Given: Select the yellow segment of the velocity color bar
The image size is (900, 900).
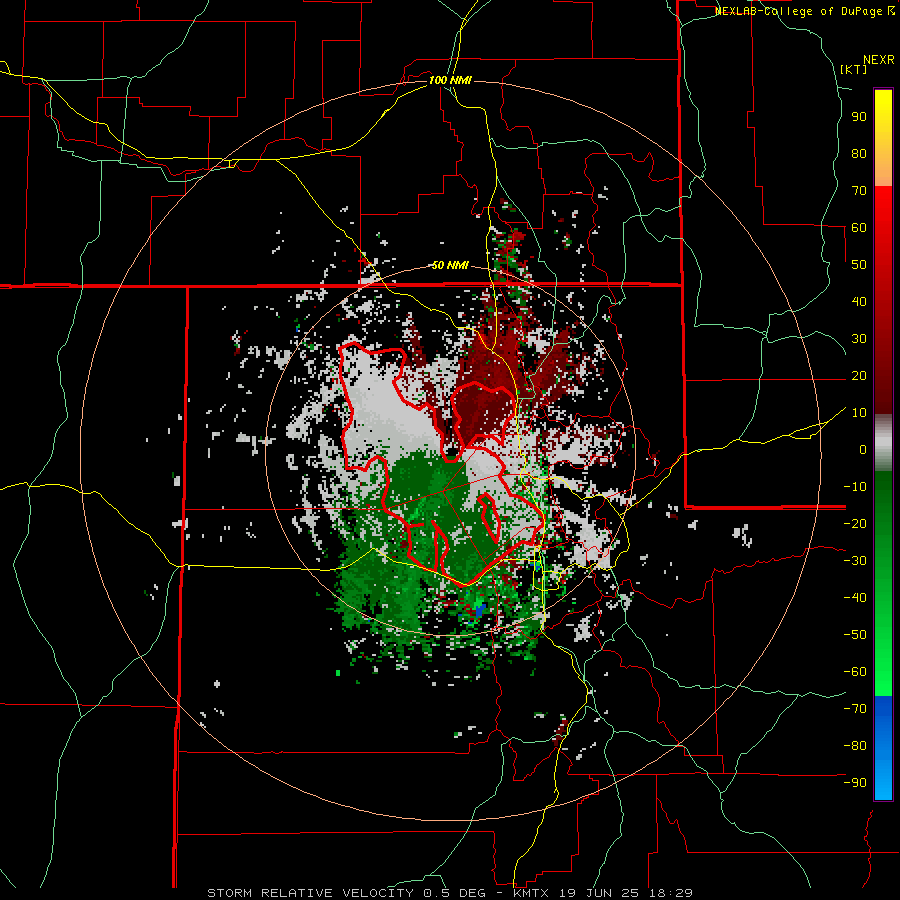Looking at the screenshot, I should point(883,138).
